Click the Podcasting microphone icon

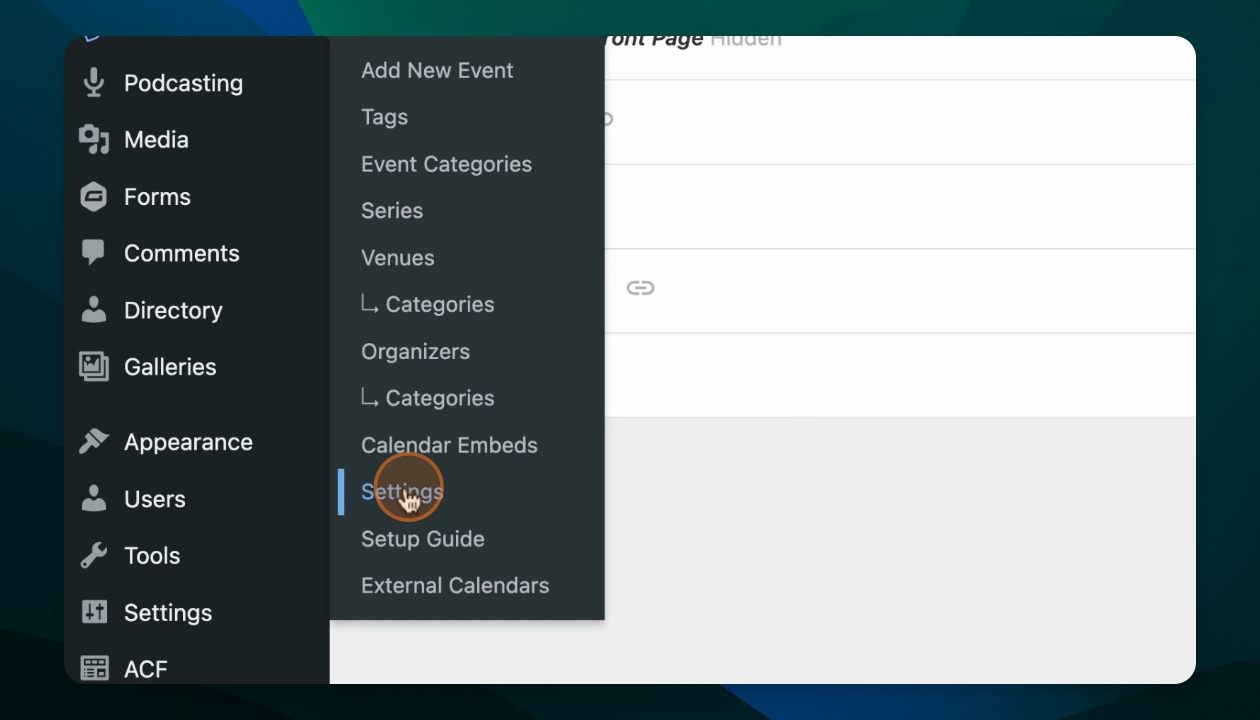click(94, 83)
